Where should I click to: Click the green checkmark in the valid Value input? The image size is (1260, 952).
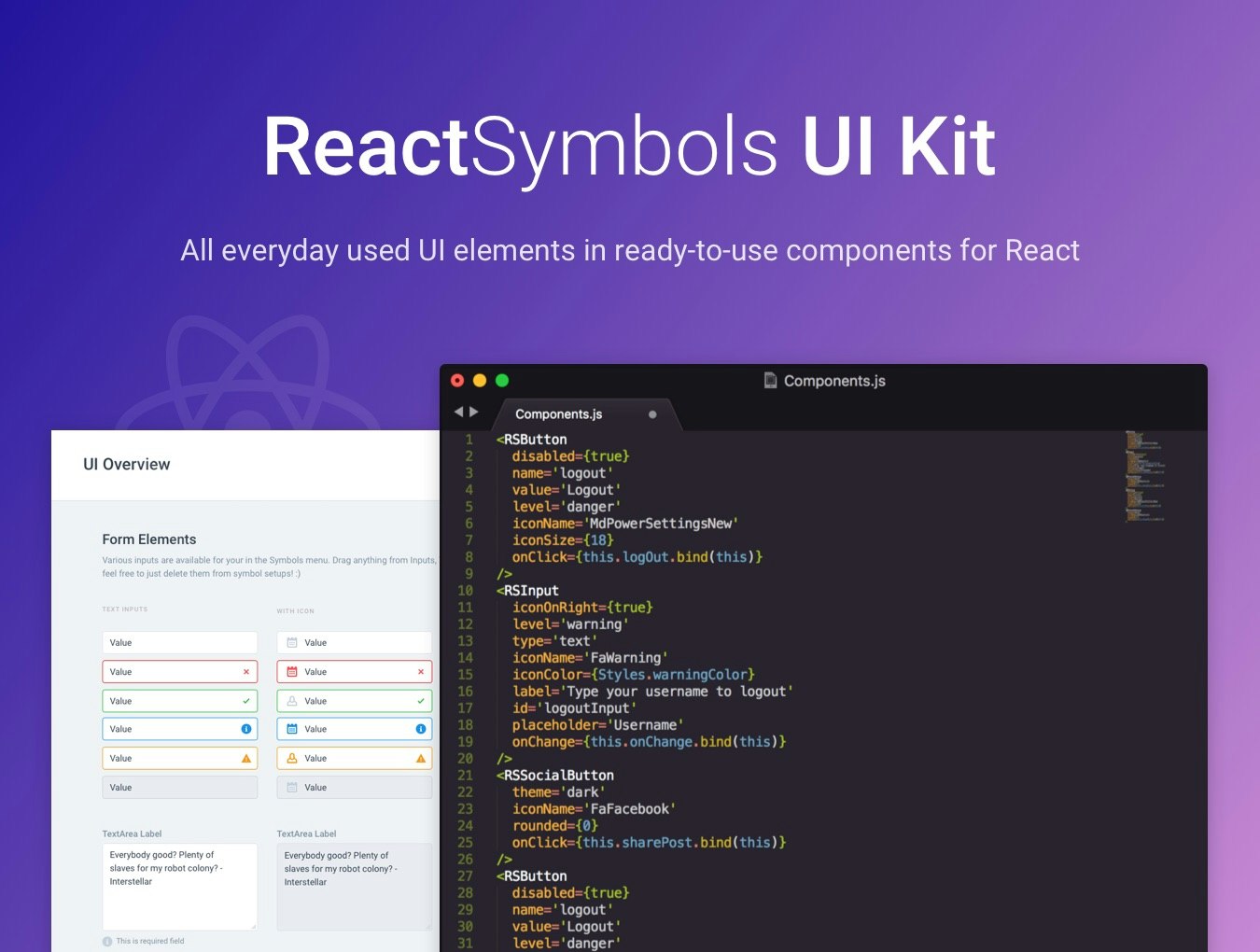point(245,700)
